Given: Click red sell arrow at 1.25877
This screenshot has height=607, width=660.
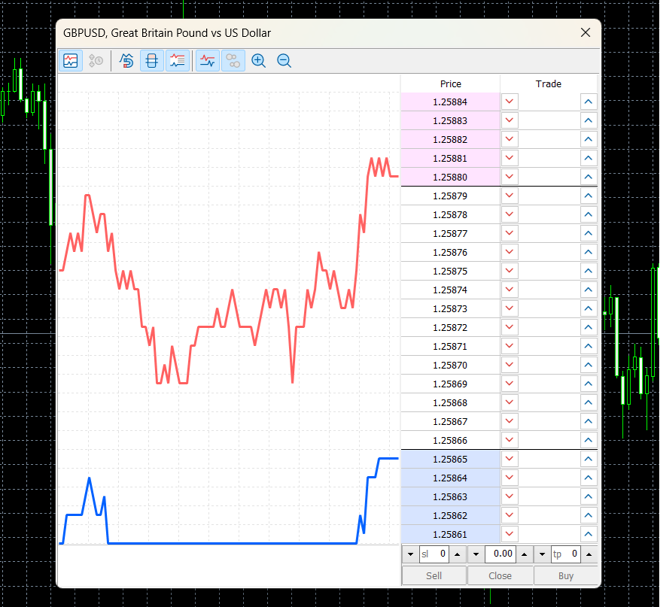Looking at the screenshot, I should pyautogui.click(x=509, y=233).
